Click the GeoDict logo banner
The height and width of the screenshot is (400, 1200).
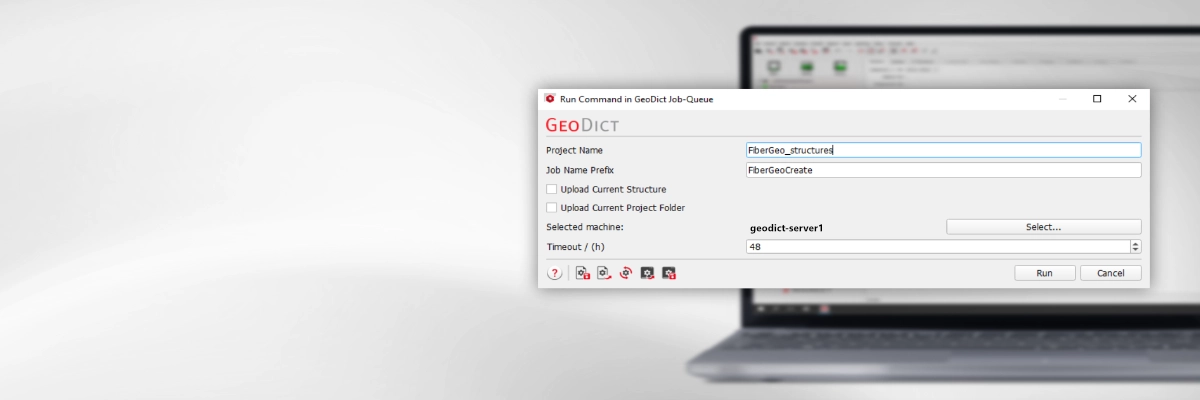pos(582,125)
